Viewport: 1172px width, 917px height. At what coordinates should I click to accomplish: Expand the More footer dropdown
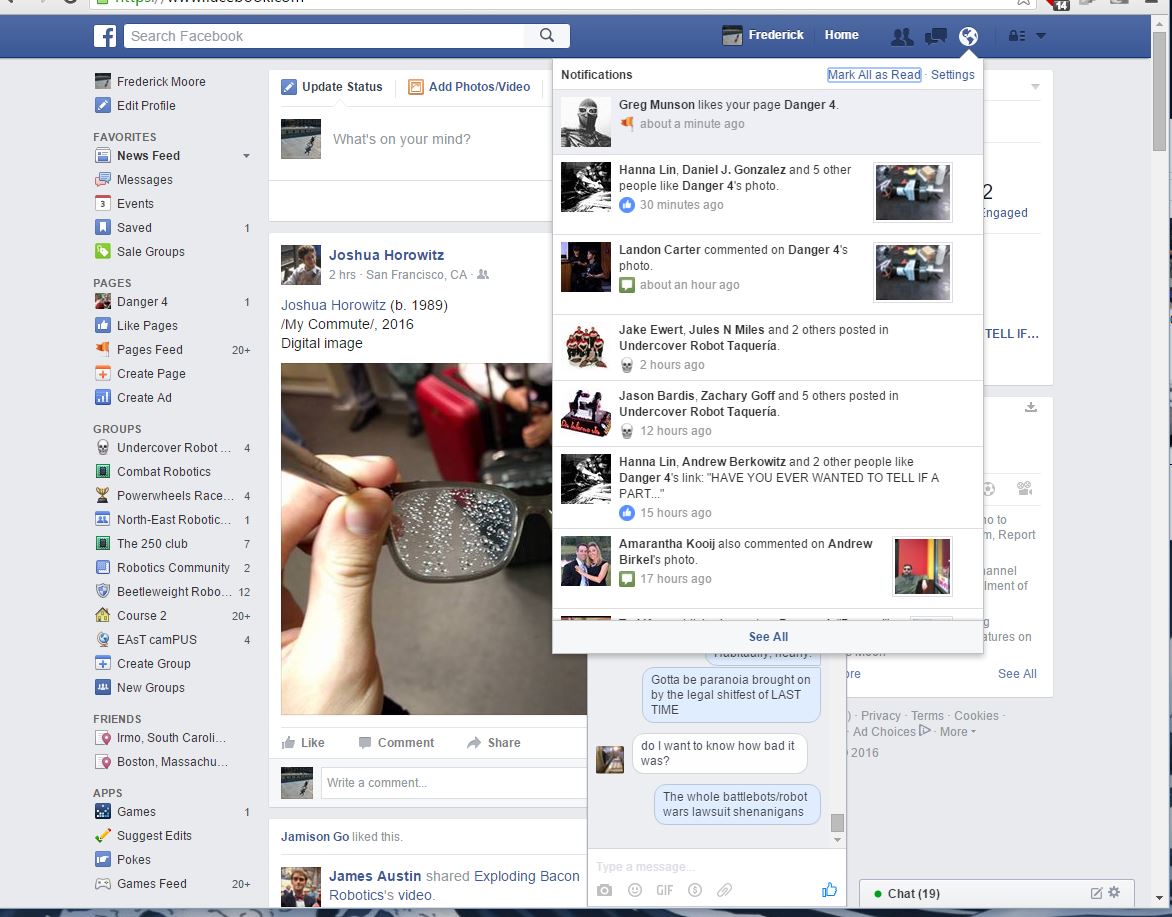pyautogui.click(x=958, y=732)
